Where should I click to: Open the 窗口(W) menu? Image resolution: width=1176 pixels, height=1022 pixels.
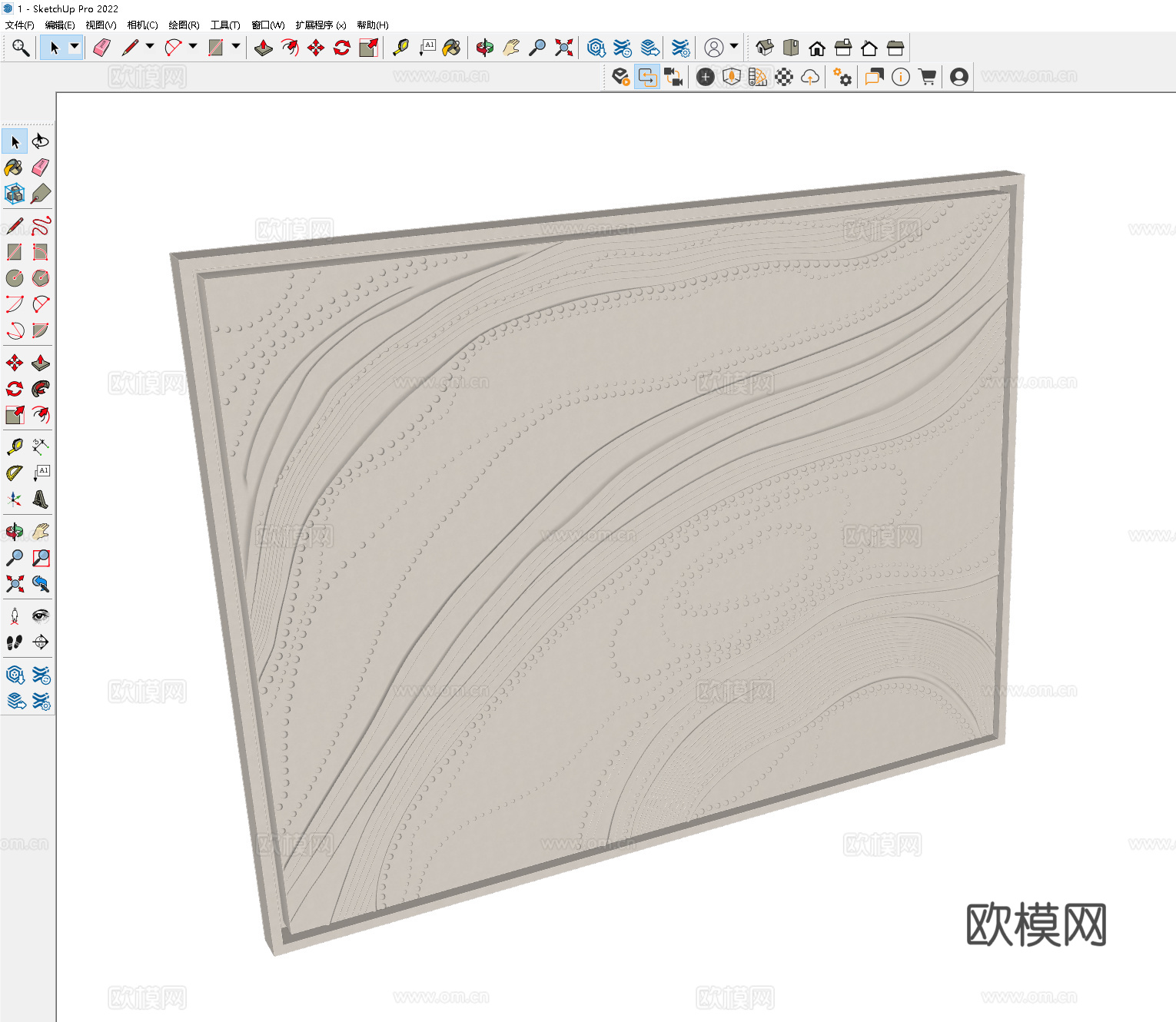tap(268, 25)
